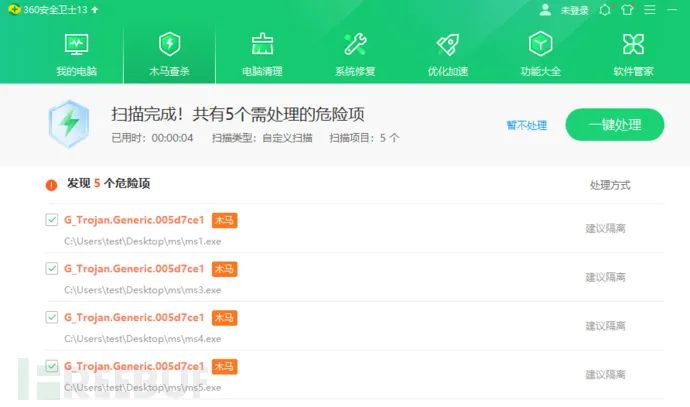Click the red danger alert icon
Screen dimensions: 690x407
coord(51,185)
